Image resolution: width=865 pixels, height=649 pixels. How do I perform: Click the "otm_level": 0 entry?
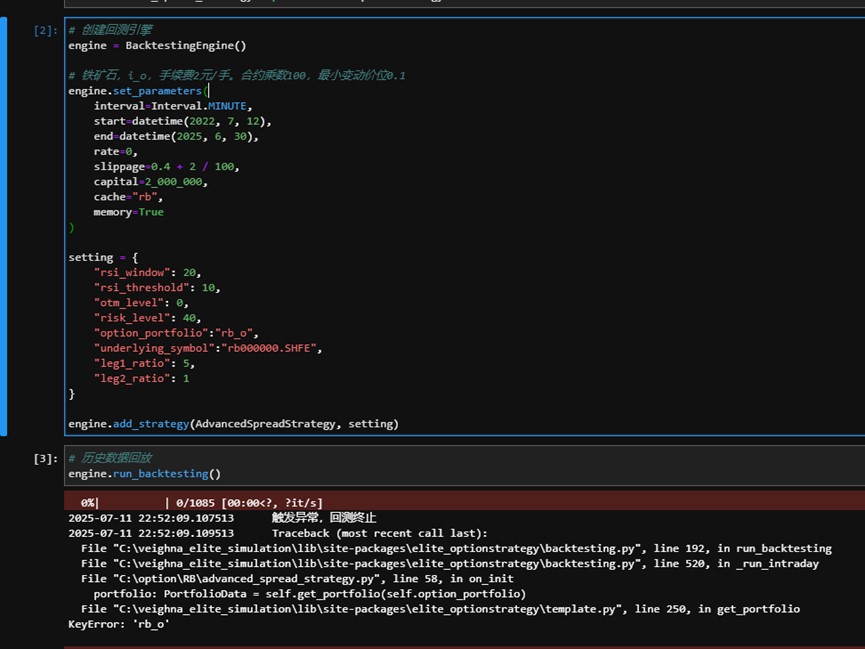pos(141,303)
